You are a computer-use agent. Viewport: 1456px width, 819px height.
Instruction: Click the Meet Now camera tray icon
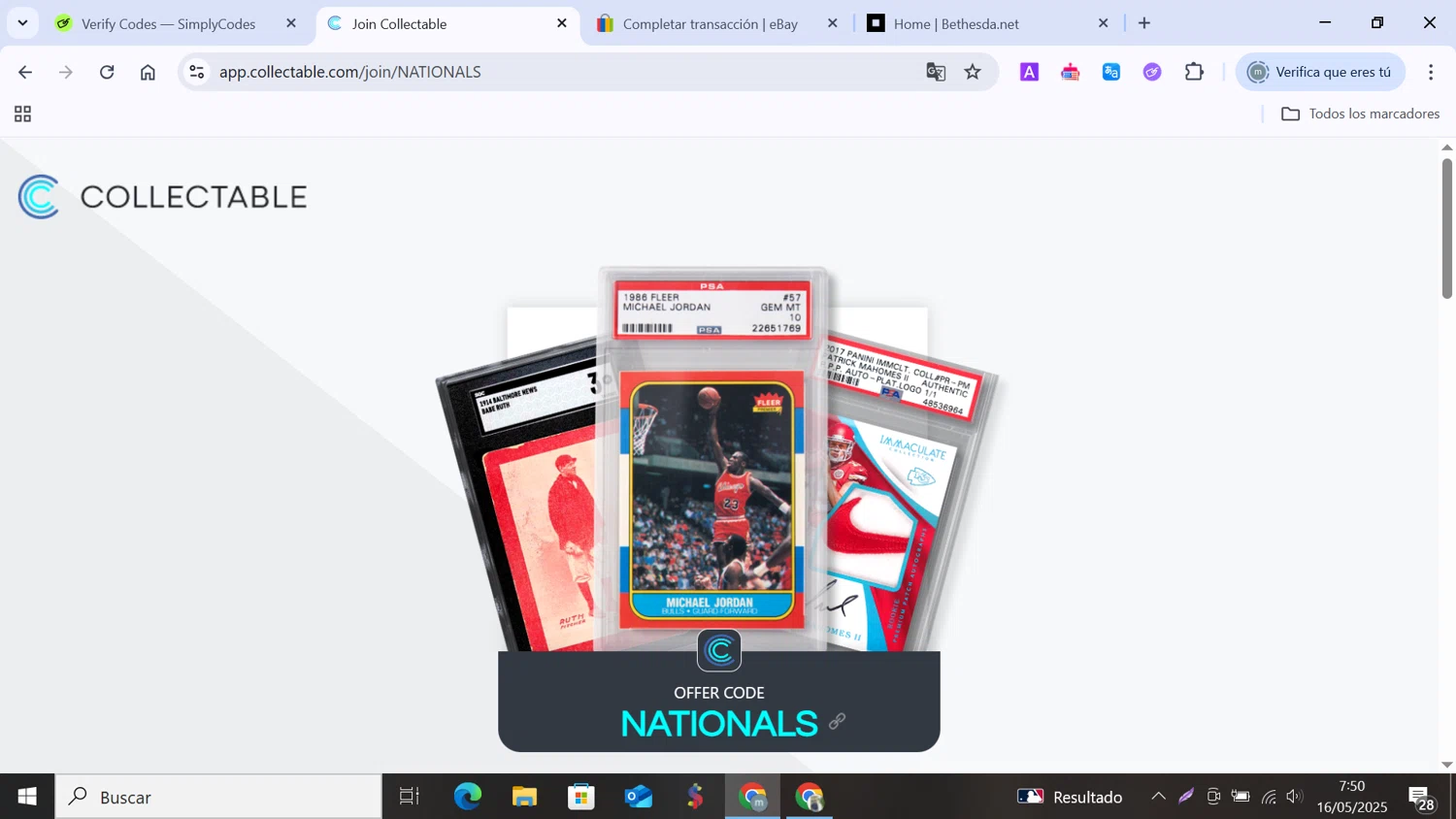click(x=1213, y=797)
